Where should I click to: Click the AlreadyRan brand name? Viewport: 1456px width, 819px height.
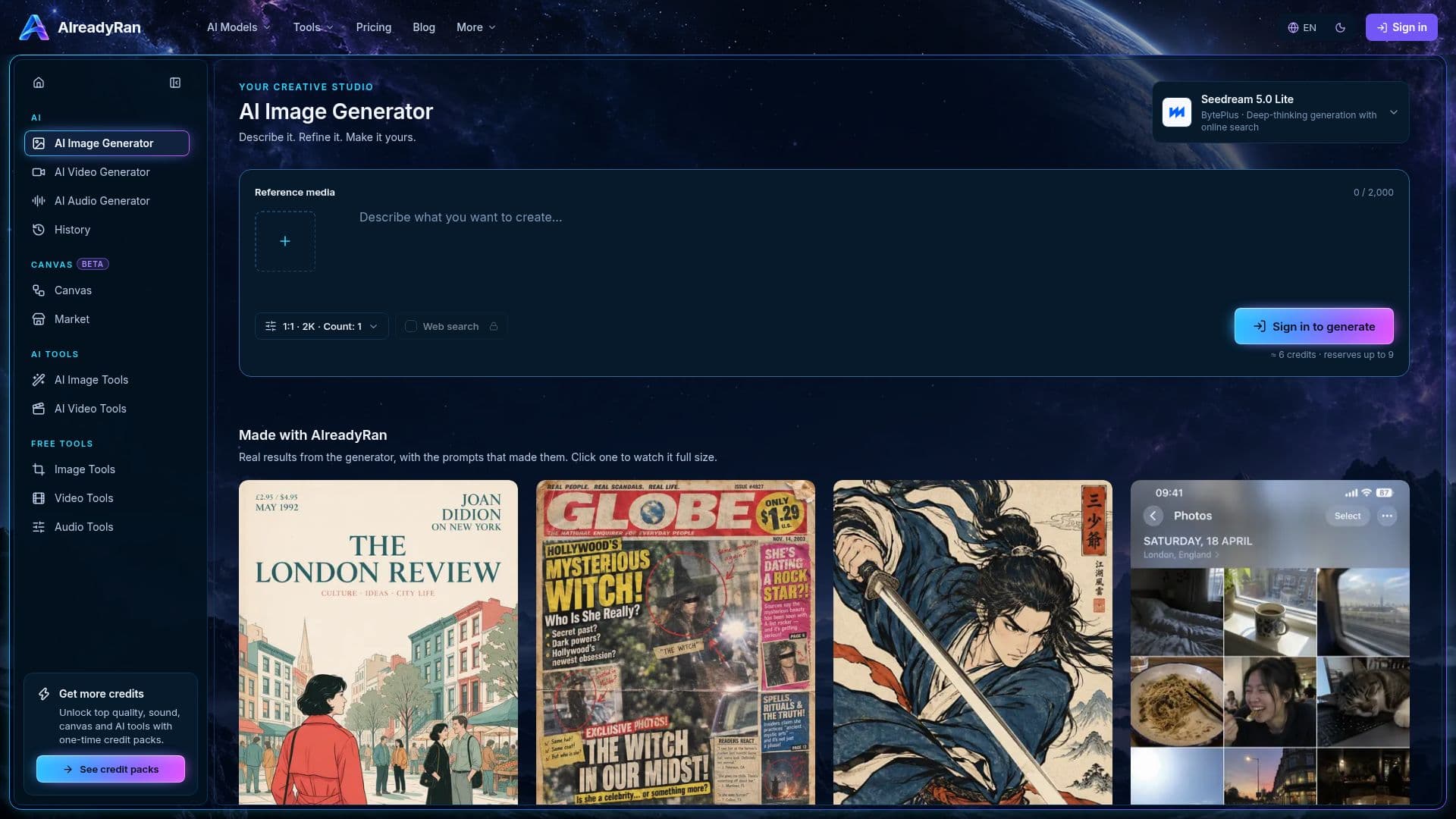tap(99, 27)
